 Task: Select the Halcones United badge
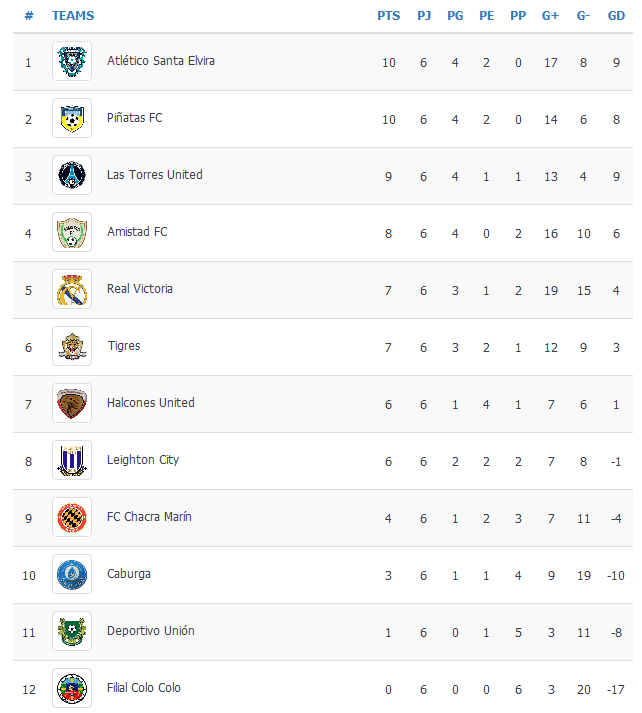pyautogui.click(x=72, y=403)
